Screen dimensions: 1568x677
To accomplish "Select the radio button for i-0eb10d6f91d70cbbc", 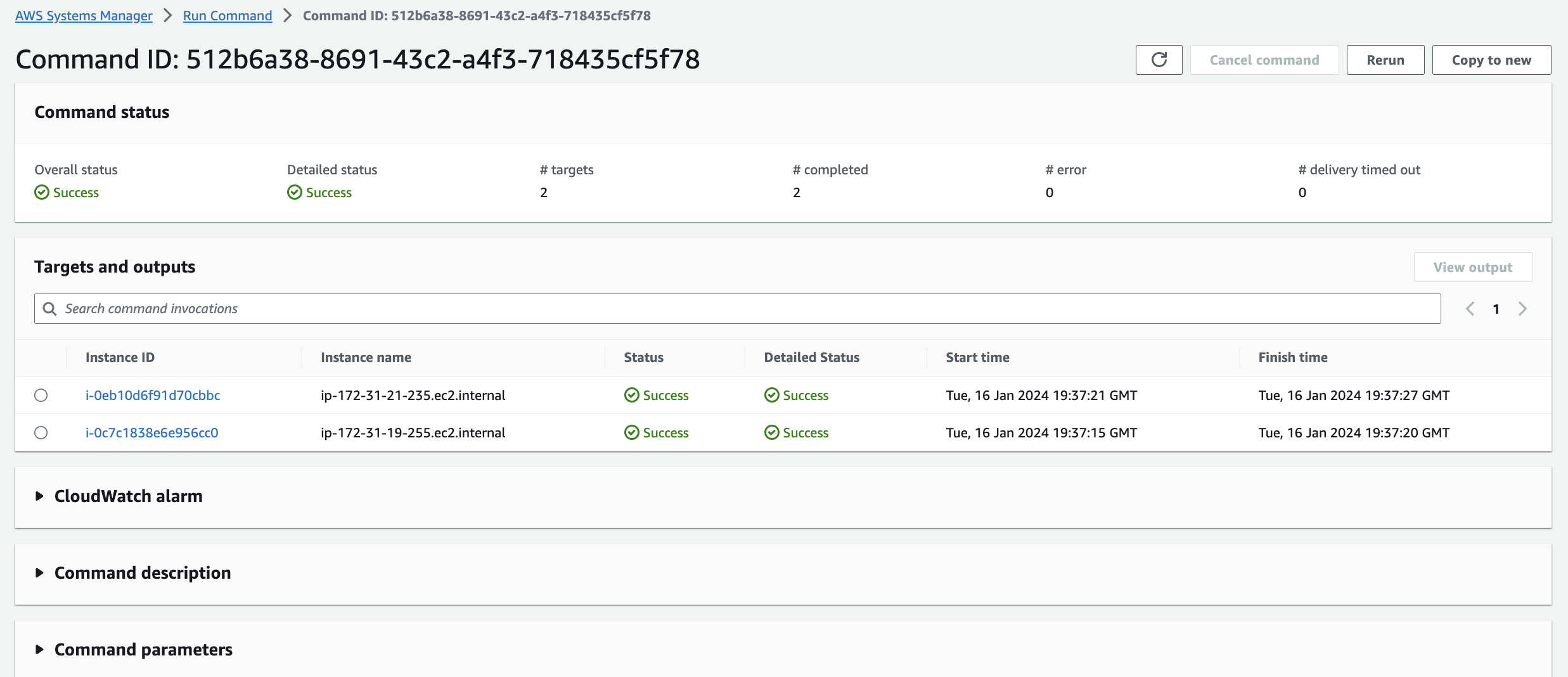I will (x=41, y=395).
